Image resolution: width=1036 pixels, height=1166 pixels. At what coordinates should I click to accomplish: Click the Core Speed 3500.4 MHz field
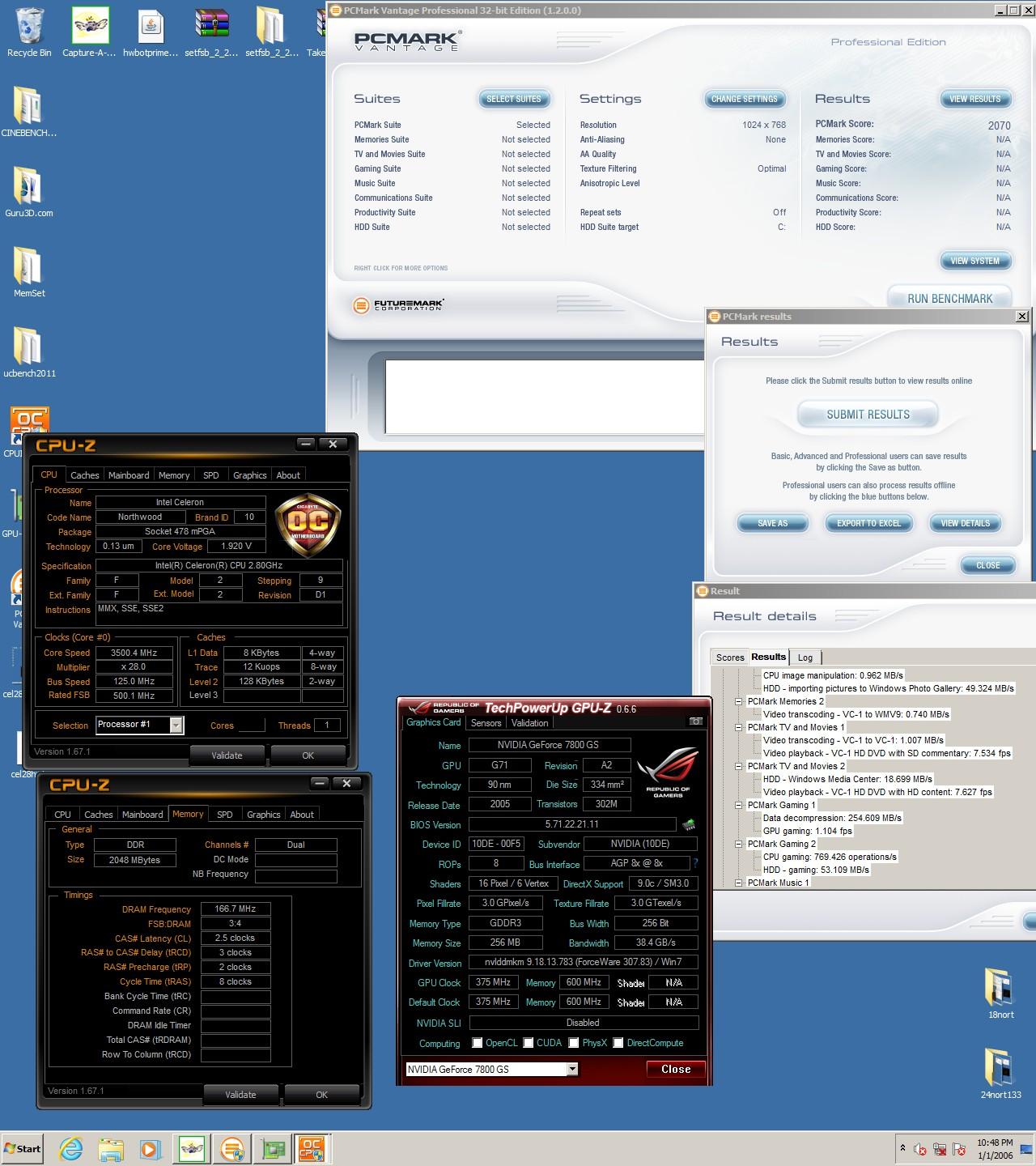point(134,653)
